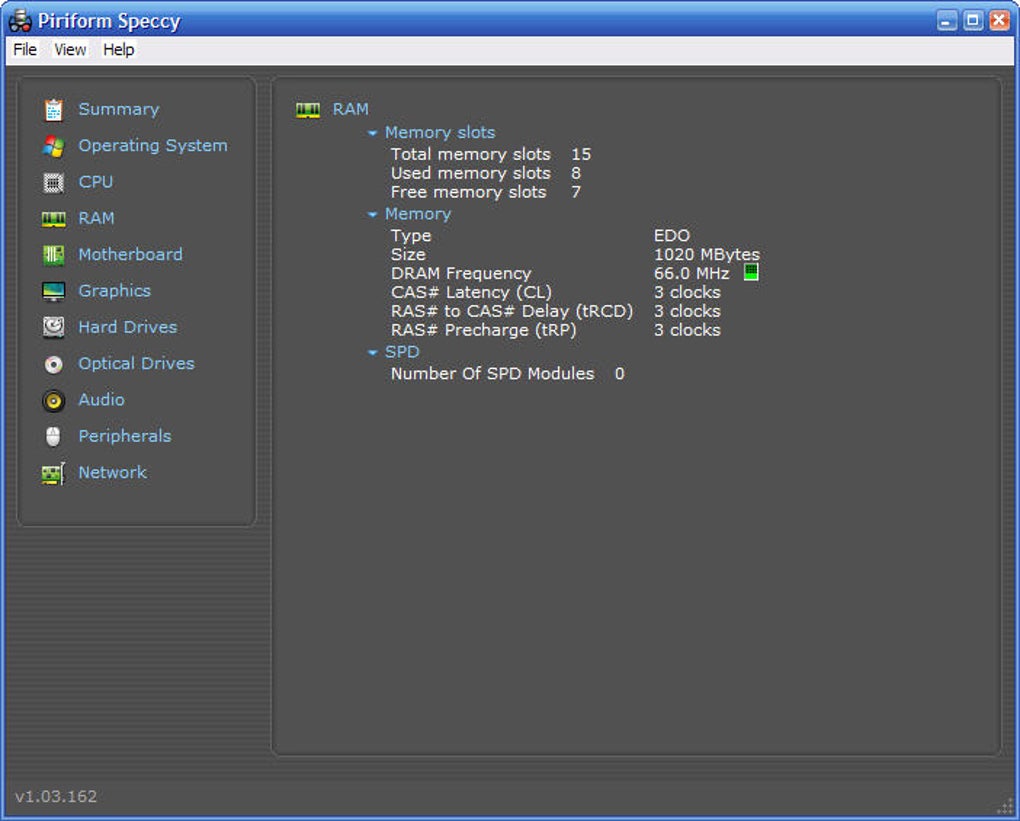Maximize the Speccy window
The image size is (1020, 821).
(x=973, y=21)
